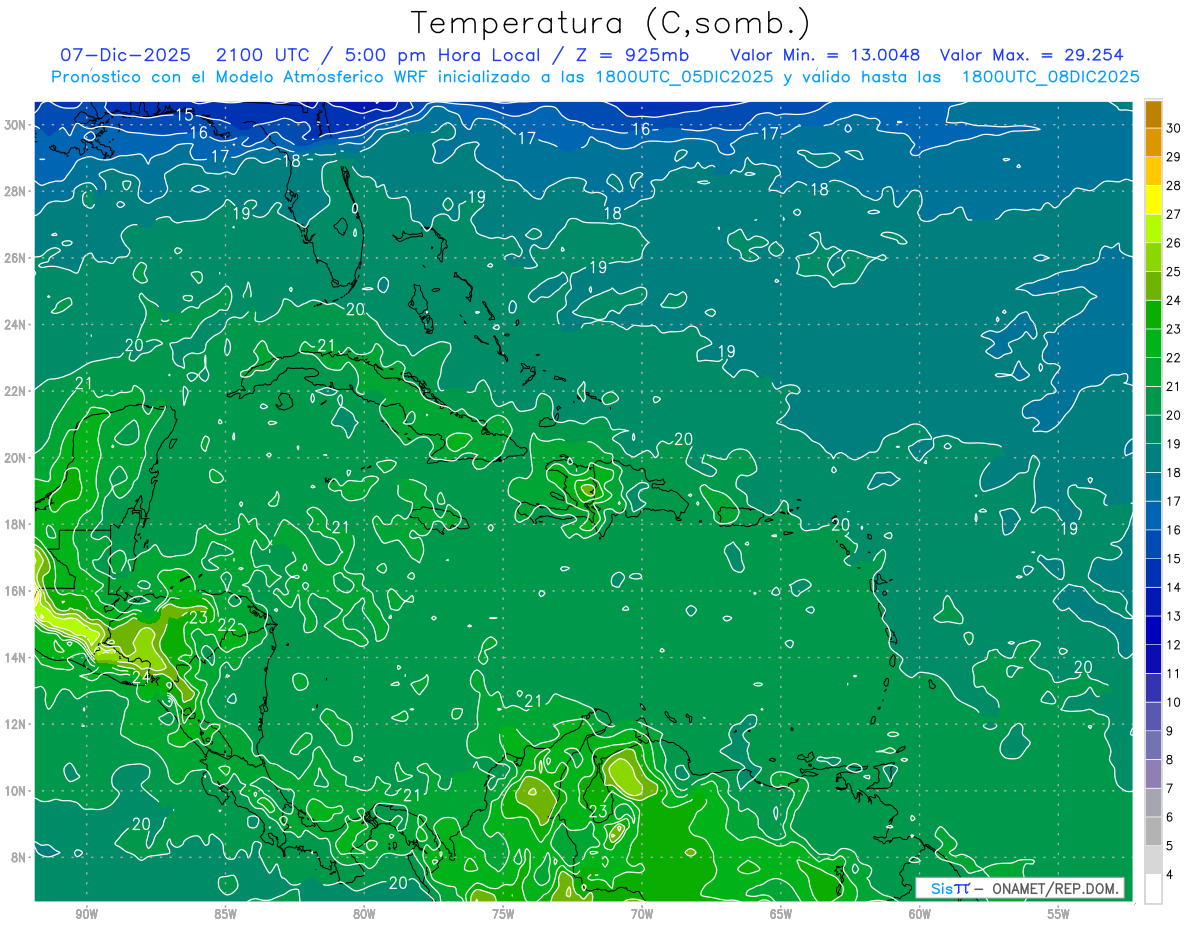This screenshot has height=927, width=1200.
Task: Click the colorbar value label "30"
Action: click(x=1173, y=128)
